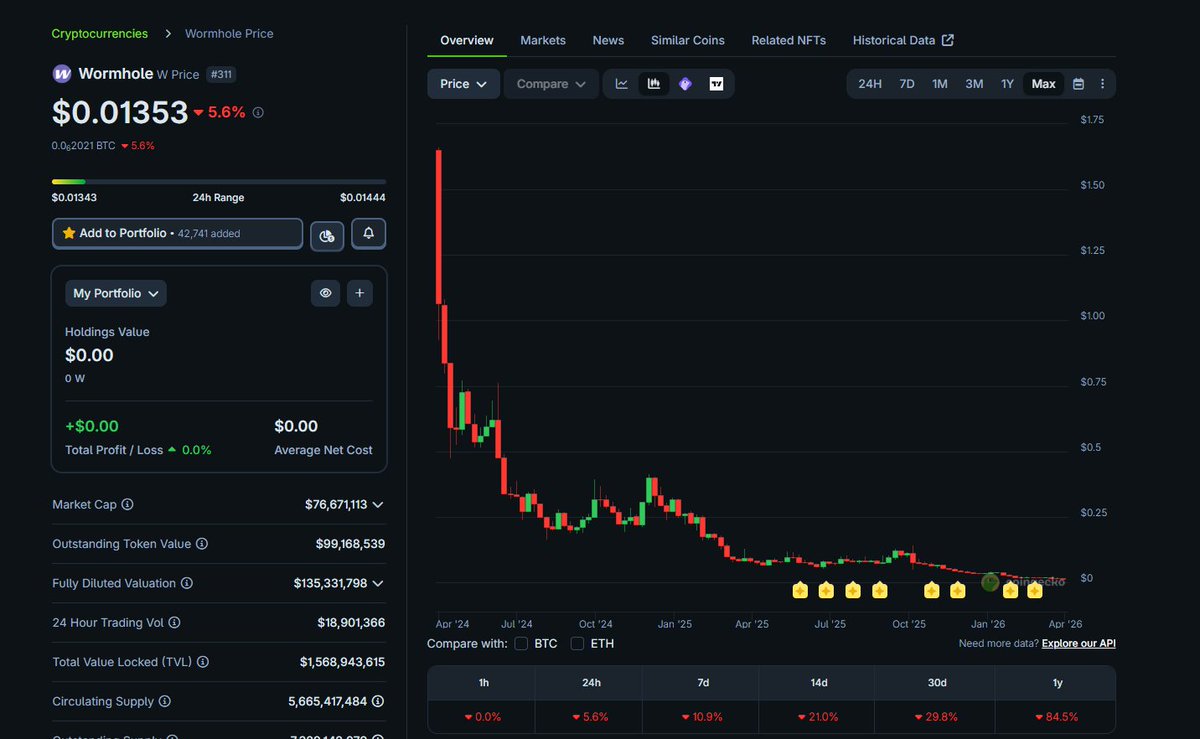This screenshot has width=1200, height=739.
Task: Click the Wormhole Price breadcrumb
Action: tap(229, 33)
